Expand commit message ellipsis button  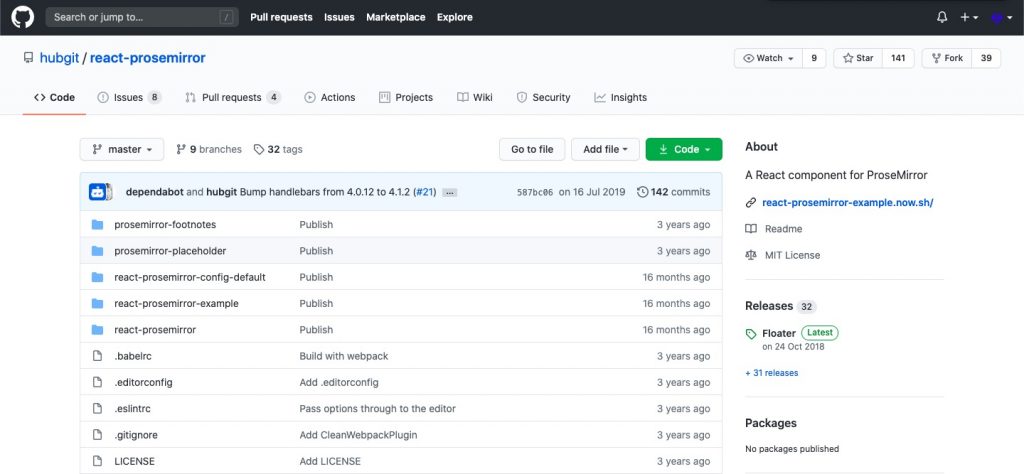[449, 193]
